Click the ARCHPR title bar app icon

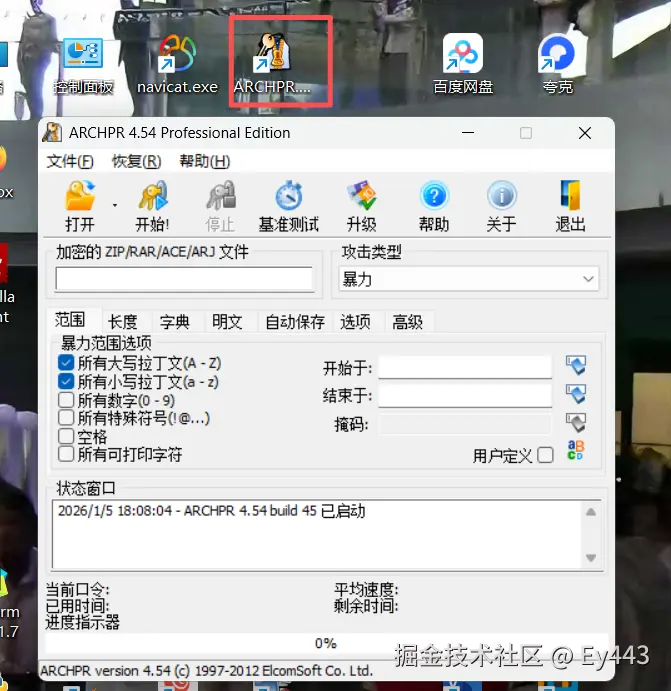(52, 132)
